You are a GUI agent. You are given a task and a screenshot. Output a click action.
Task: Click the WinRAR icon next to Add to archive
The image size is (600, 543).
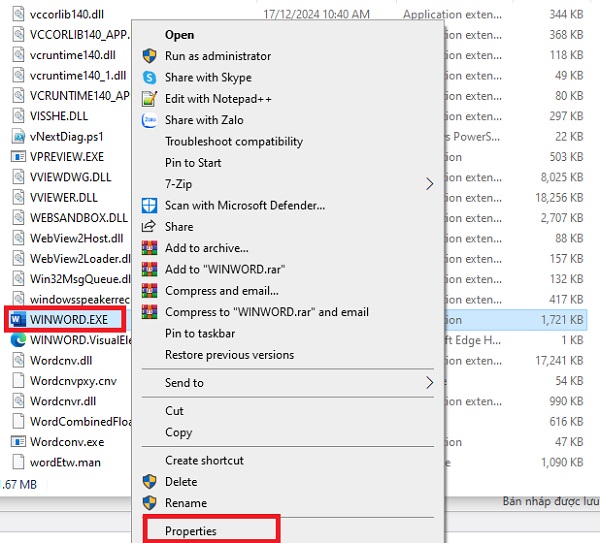click(x=149, y=248)
